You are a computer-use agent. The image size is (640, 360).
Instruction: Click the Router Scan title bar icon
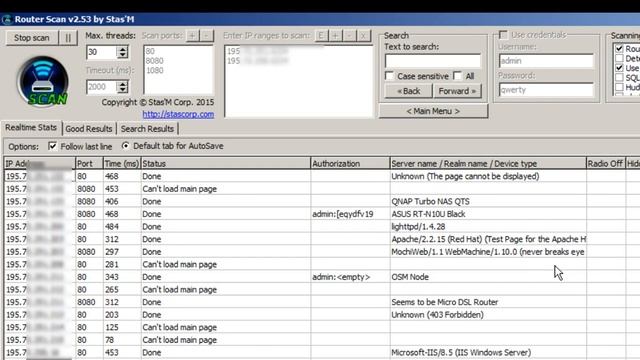7,19
